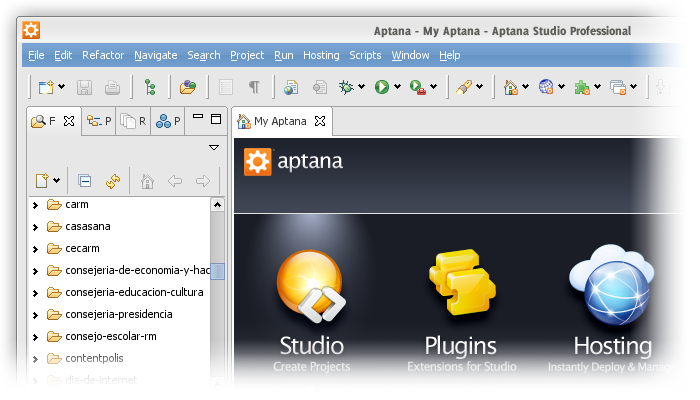Viewport: 700px width, 400px height.
Task: Click the new file icon in file panel
Action: (42, 181)
